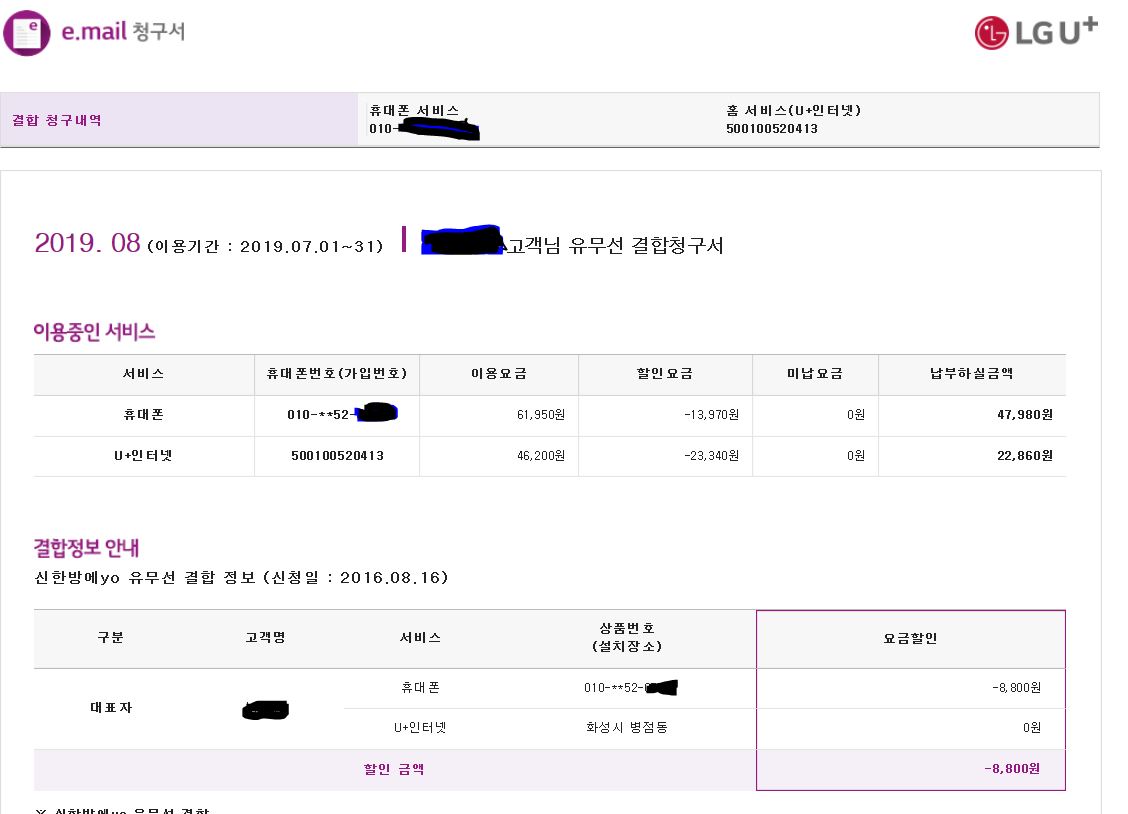1128x814 pixels.
Task: Click the purple e.mail bill icon
Action: click(27, 32)
